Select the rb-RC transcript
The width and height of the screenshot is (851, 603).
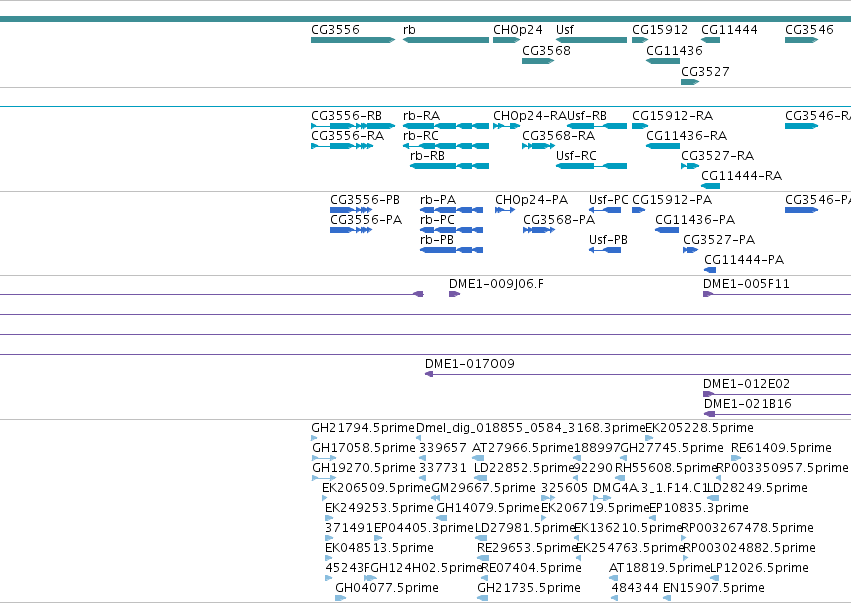tap(446, 146)
